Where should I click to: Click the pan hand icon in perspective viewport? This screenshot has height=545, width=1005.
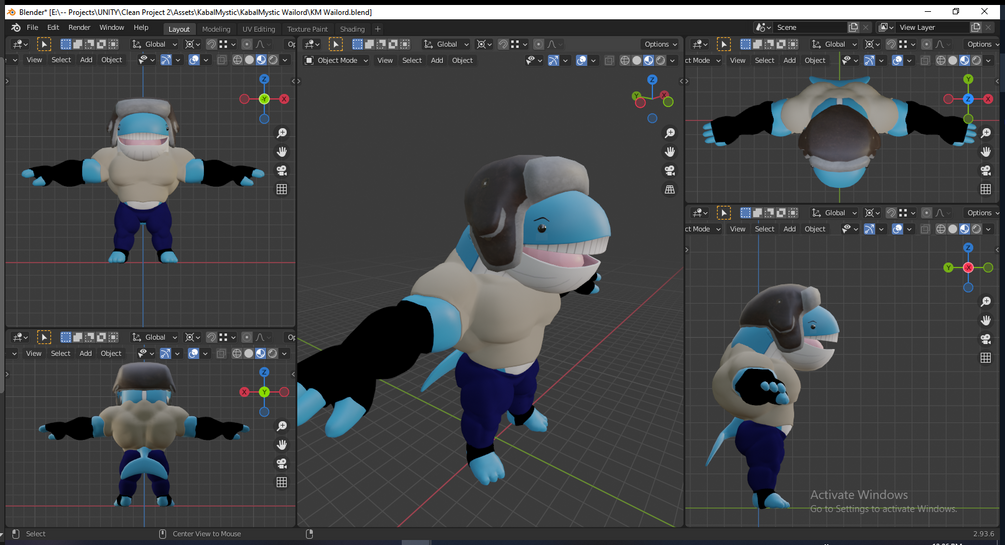pos(670,152)
